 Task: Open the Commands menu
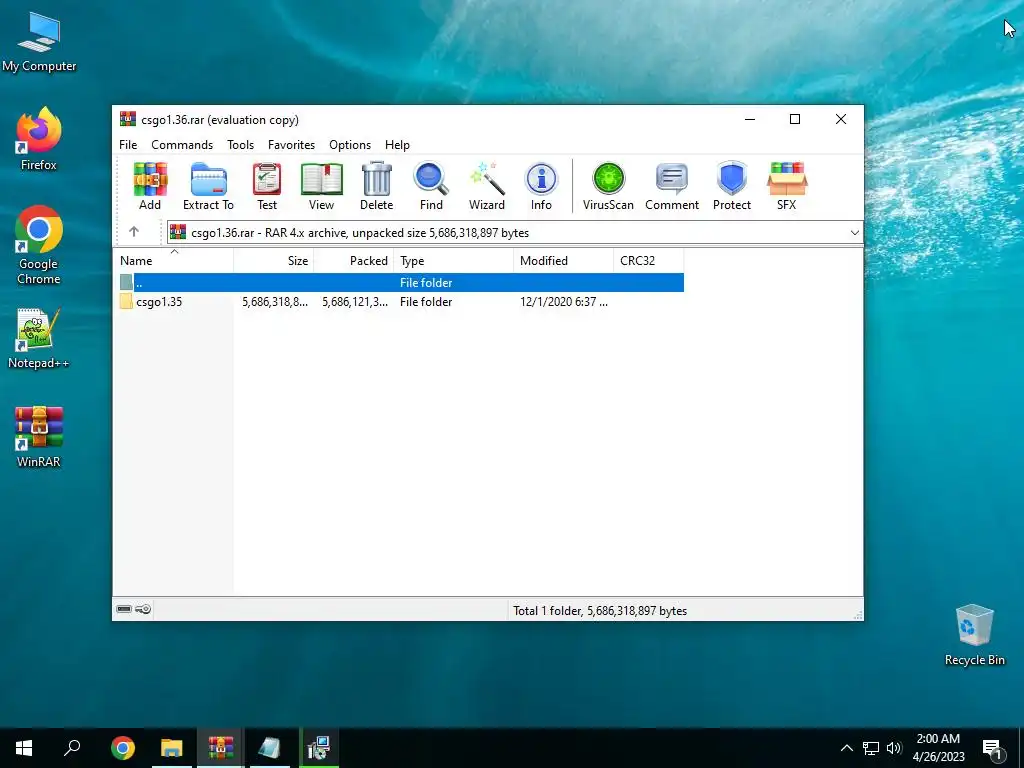click(182, 145)
